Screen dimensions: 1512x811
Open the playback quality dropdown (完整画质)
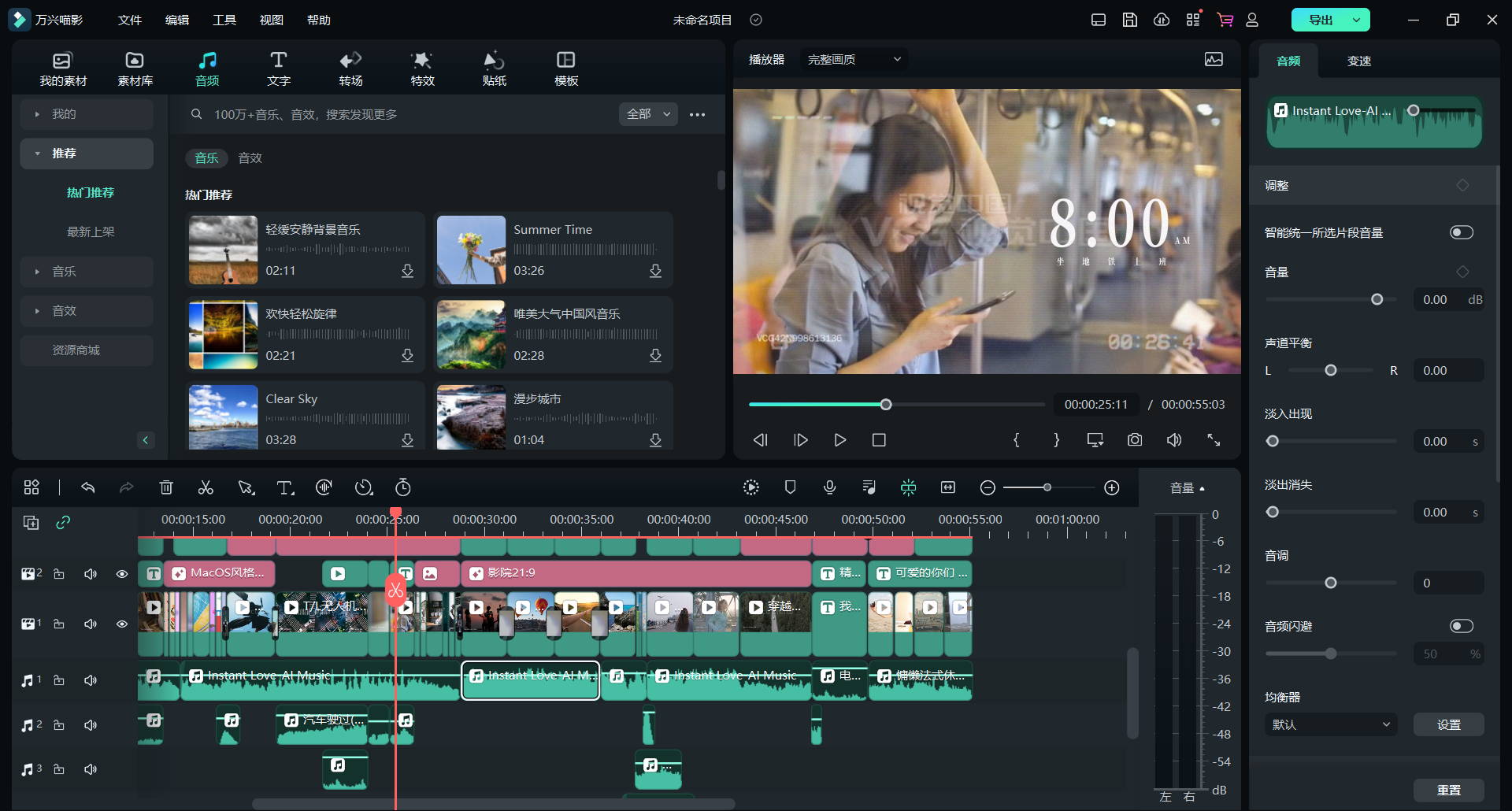click(x=854, y=60)
